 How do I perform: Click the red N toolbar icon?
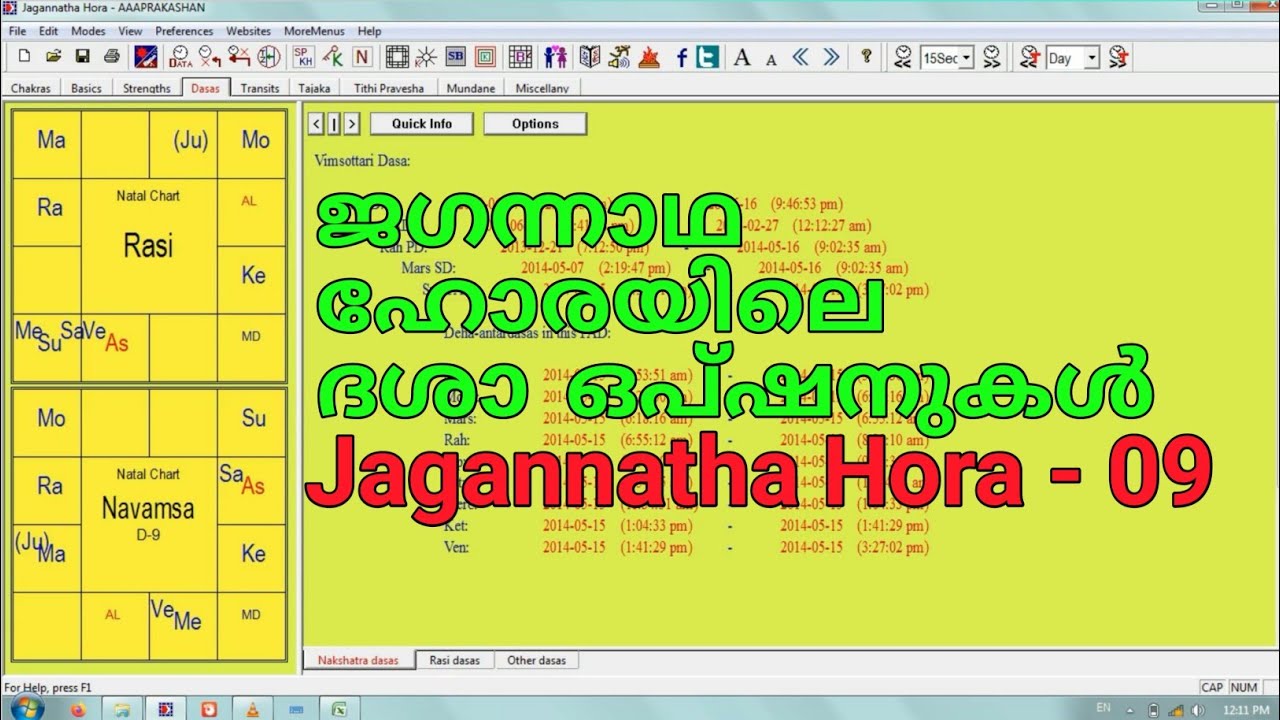(361, 57)
